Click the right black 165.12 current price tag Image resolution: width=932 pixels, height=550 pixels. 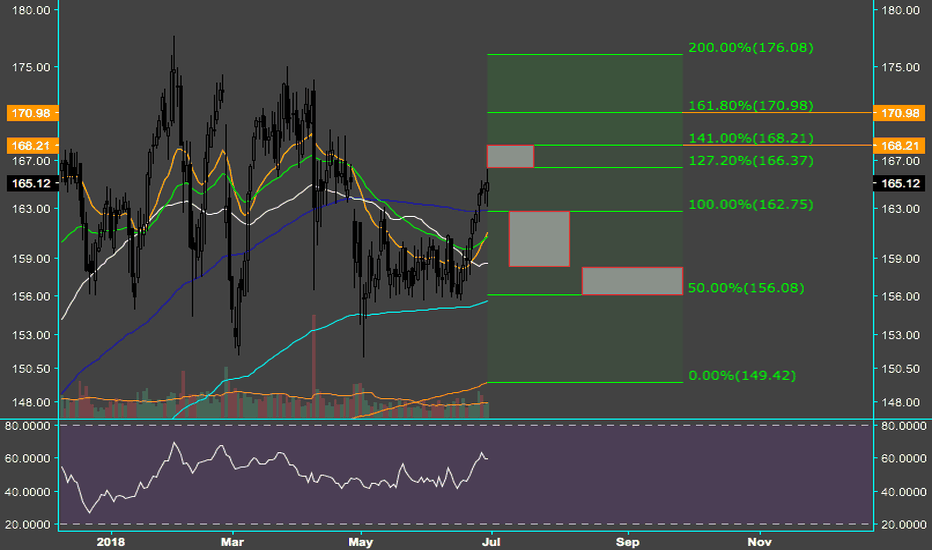(899, 183)
